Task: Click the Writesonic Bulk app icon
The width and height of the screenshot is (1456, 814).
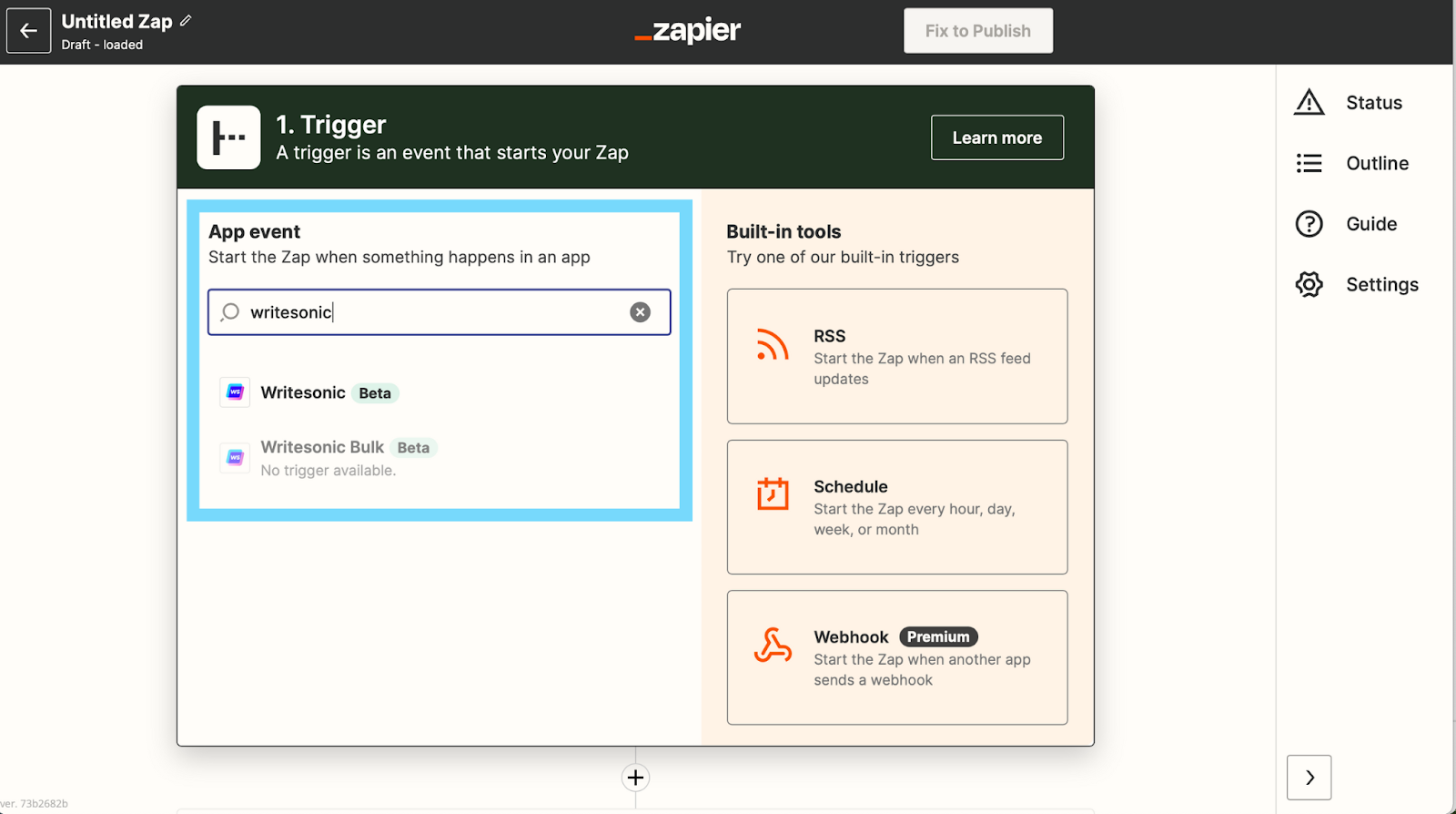Action: point(235,457)
